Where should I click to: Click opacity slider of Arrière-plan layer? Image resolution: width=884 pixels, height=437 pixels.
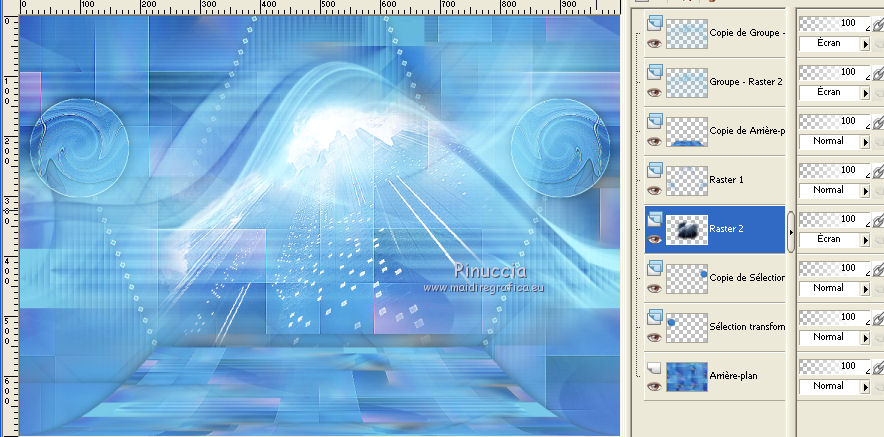[835, 367]
